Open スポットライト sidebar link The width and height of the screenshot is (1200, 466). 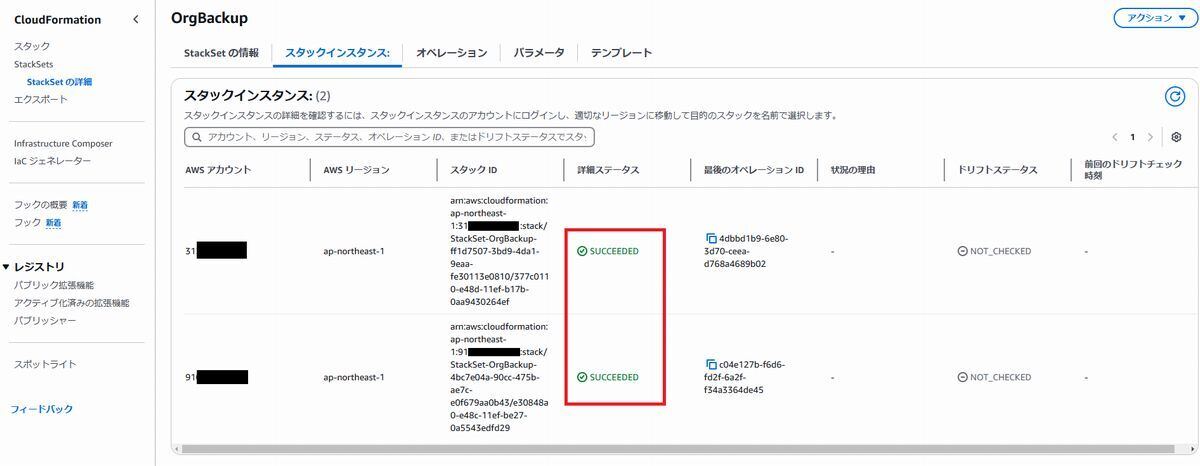(x=45, y=364)
